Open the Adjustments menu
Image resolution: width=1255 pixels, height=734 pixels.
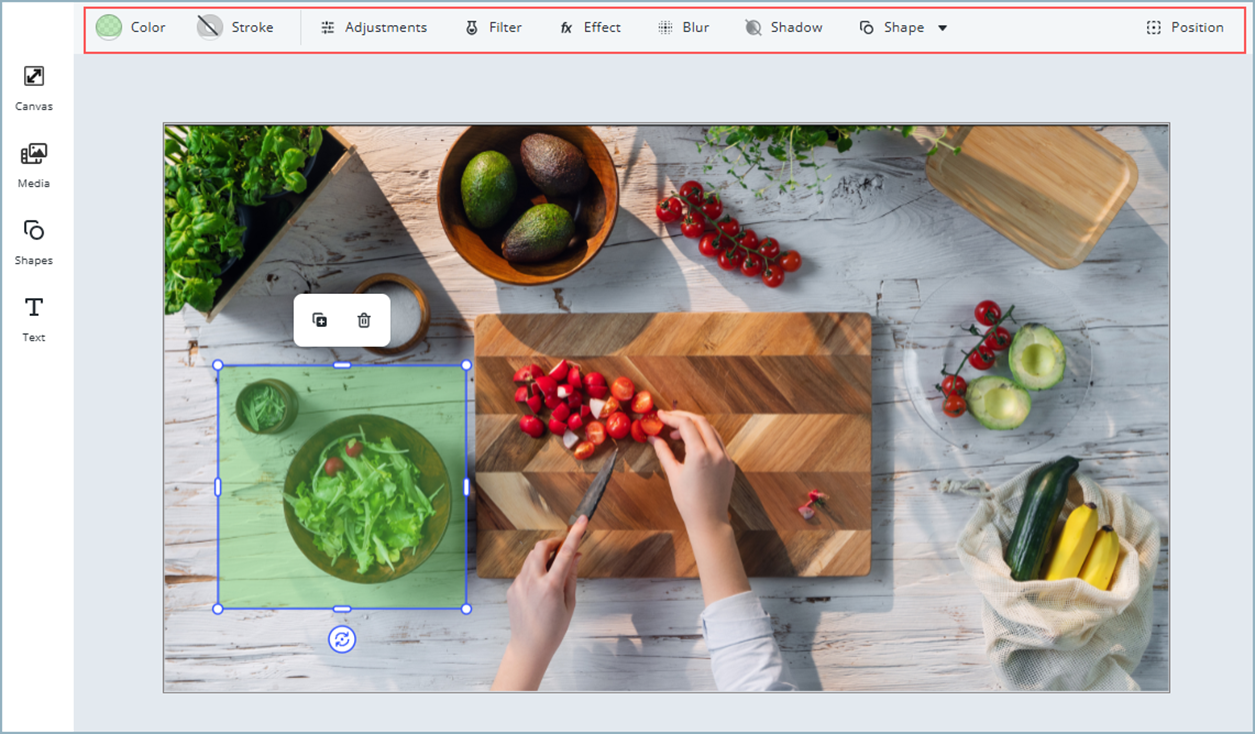[374, 28]
